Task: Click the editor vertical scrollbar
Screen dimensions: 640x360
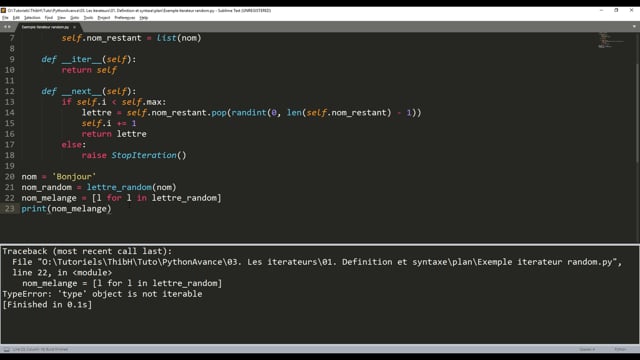Action: coord(638,112)
